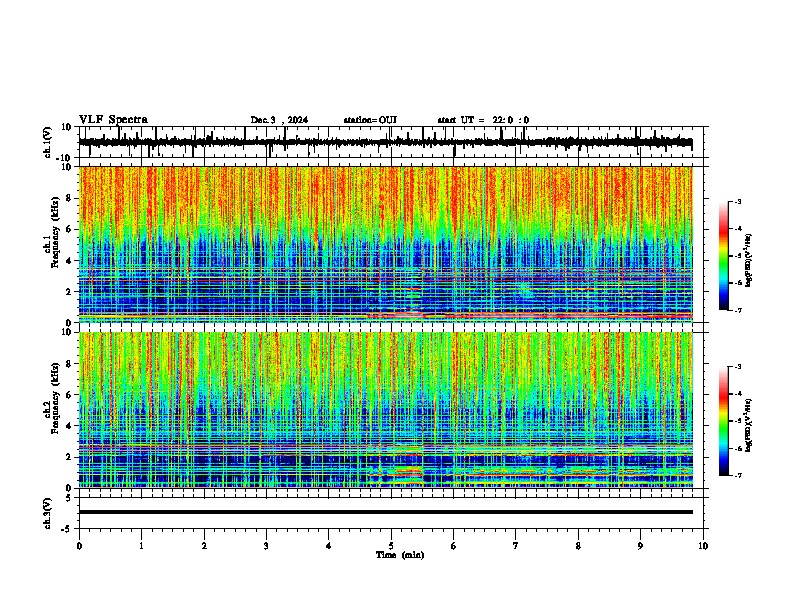
Task: Click the "4" kHz tick on ch.1 frequency axis
Action: 69,261
